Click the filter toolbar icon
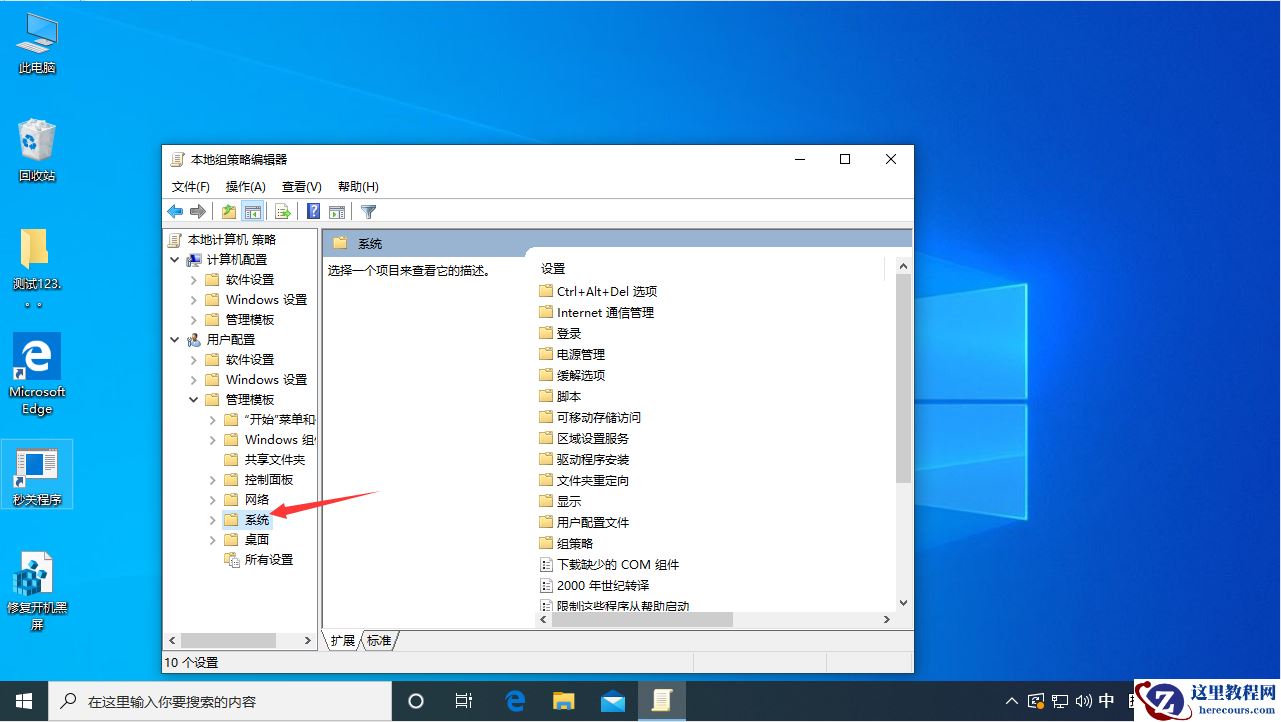The width and height of the screenshot is (1281, 722). [368, 211]
